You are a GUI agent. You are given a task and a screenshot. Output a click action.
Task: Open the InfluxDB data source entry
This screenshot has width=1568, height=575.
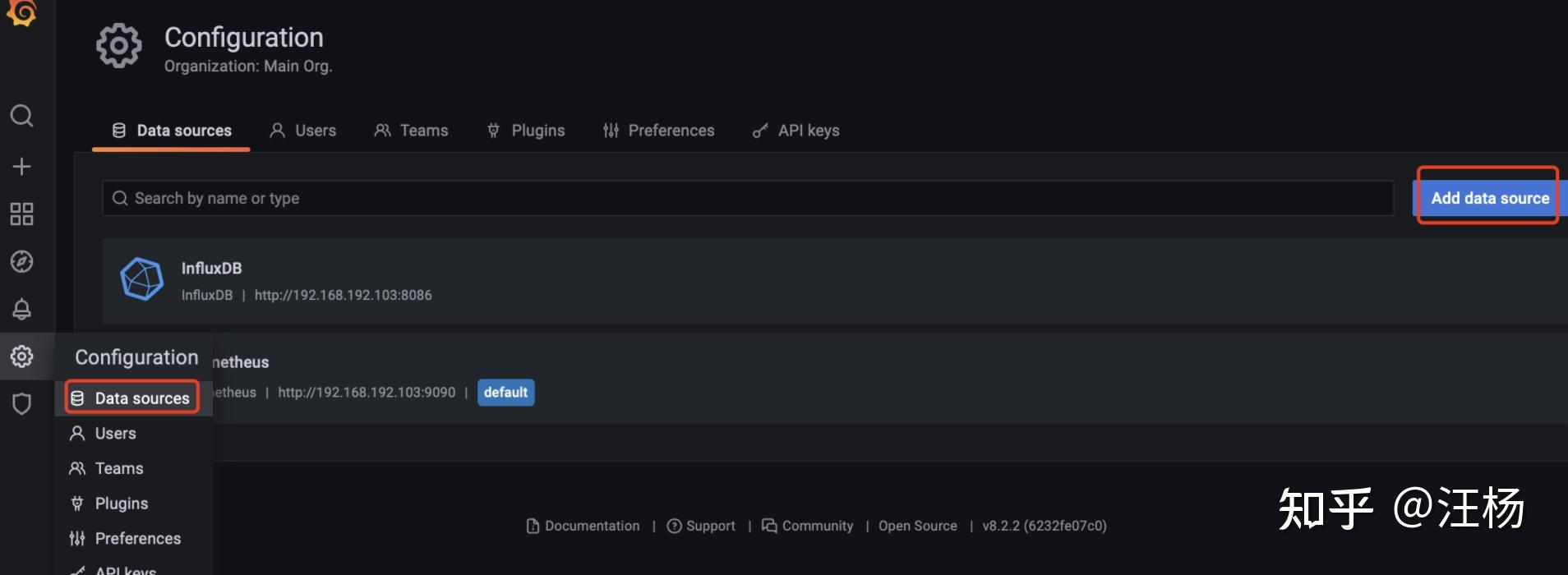click(x=835, y=281)
